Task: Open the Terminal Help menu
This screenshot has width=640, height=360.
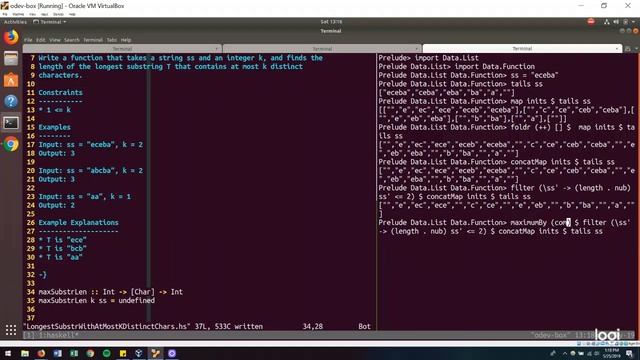Action: (126, 40)
